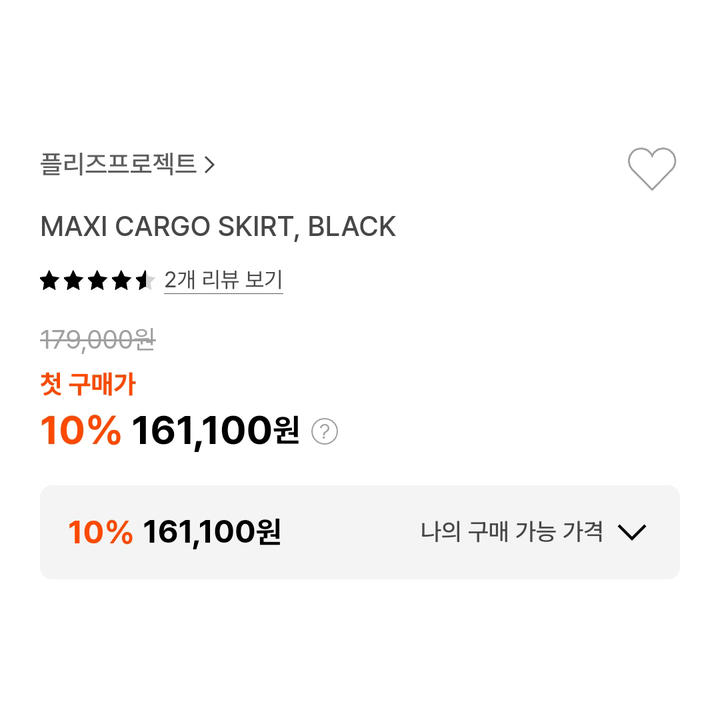Image resolution: width=720 pixels, height=720 pixels.
Task: Click the orange 10% inside the gray box
Action: [x=101, y=532]
